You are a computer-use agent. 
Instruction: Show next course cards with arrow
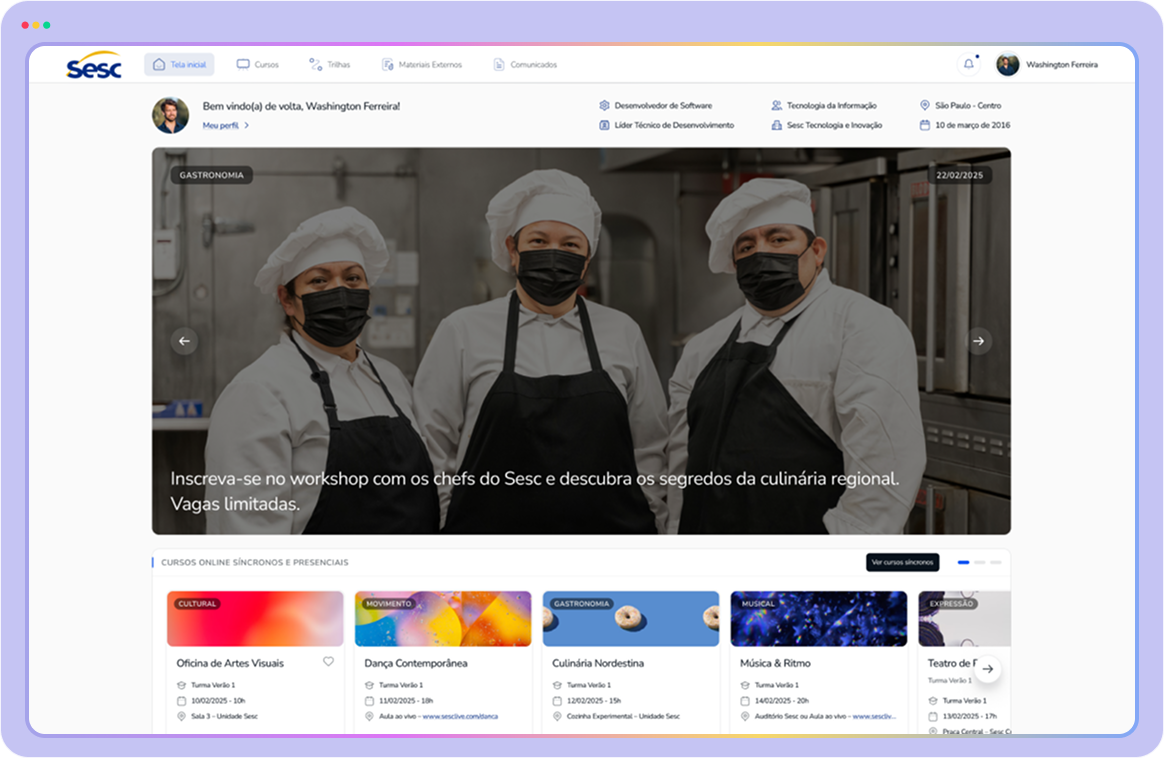(x=987, y=668)
